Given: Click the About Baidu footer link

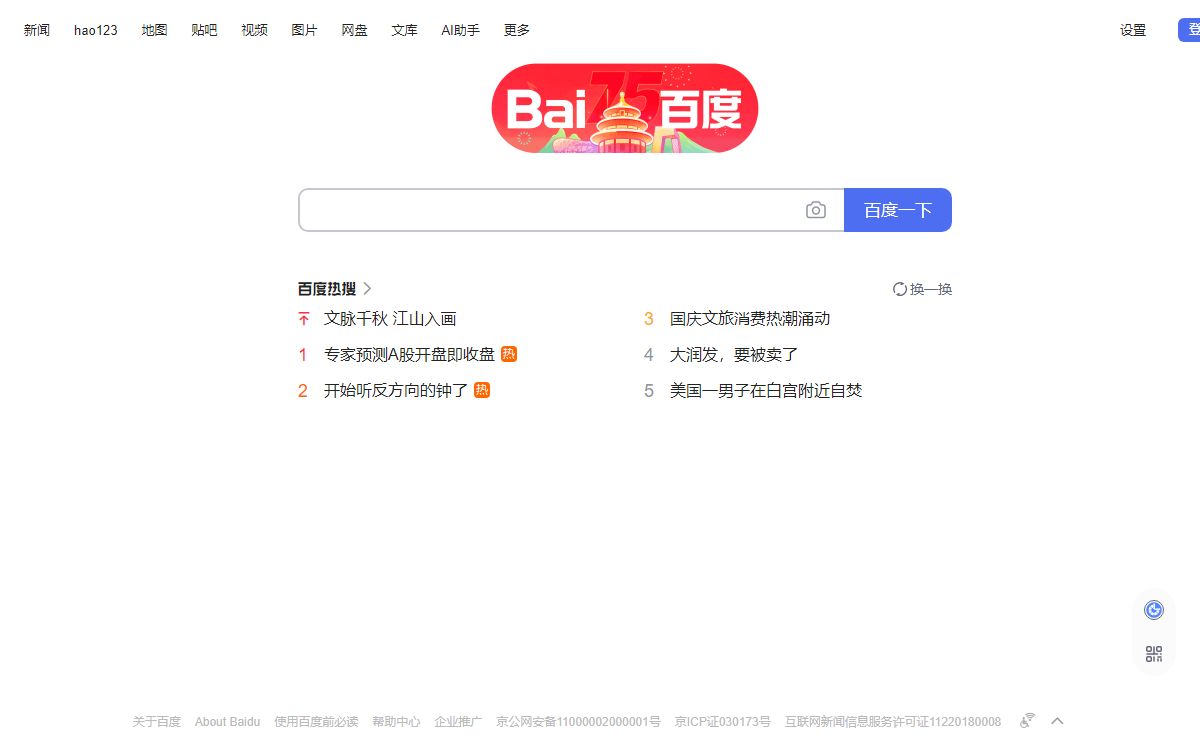Looking at the screenshot, I should pos(227,721).
